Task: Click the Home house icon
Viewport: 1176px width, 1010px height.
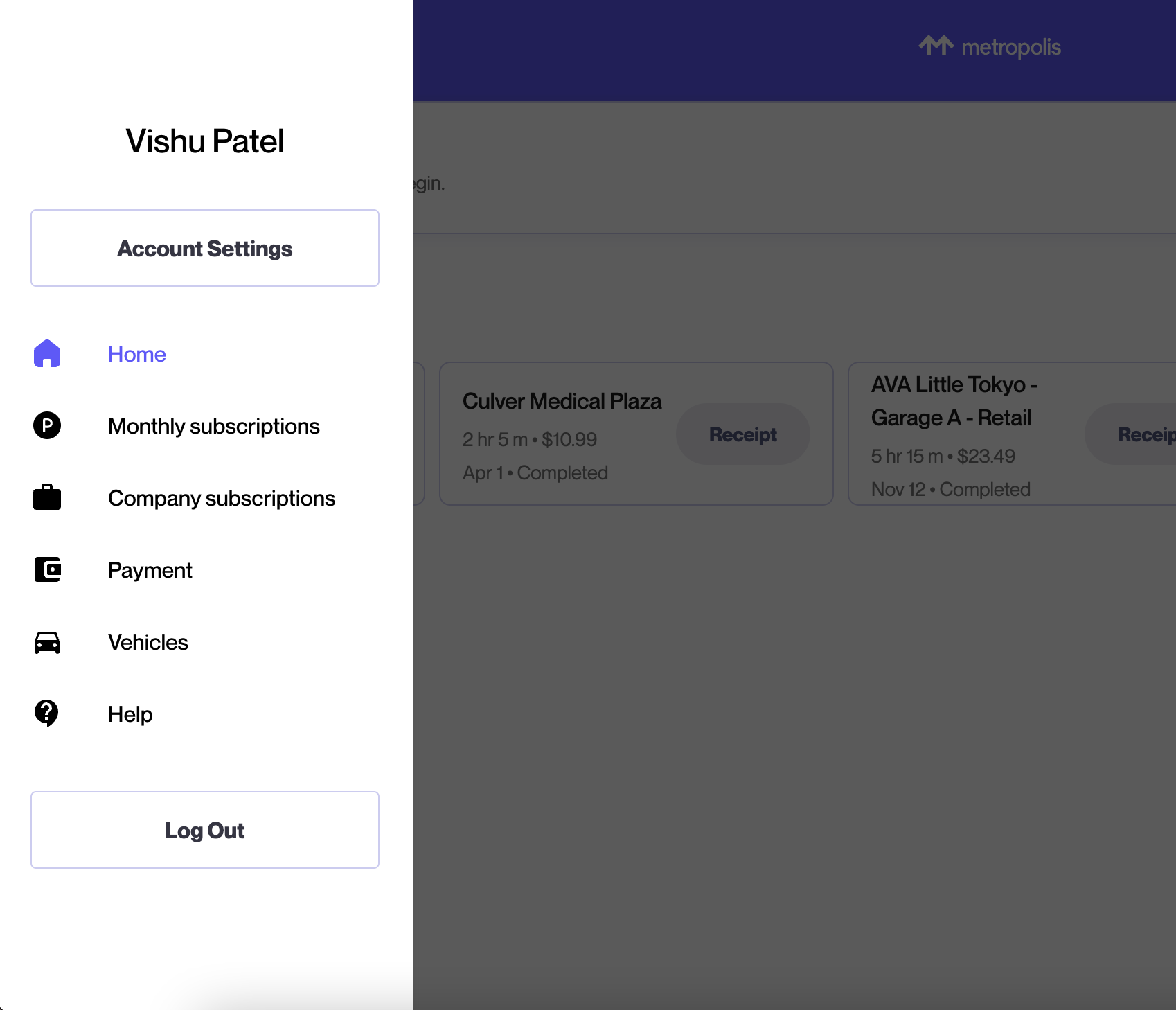Action: point(47,353)
